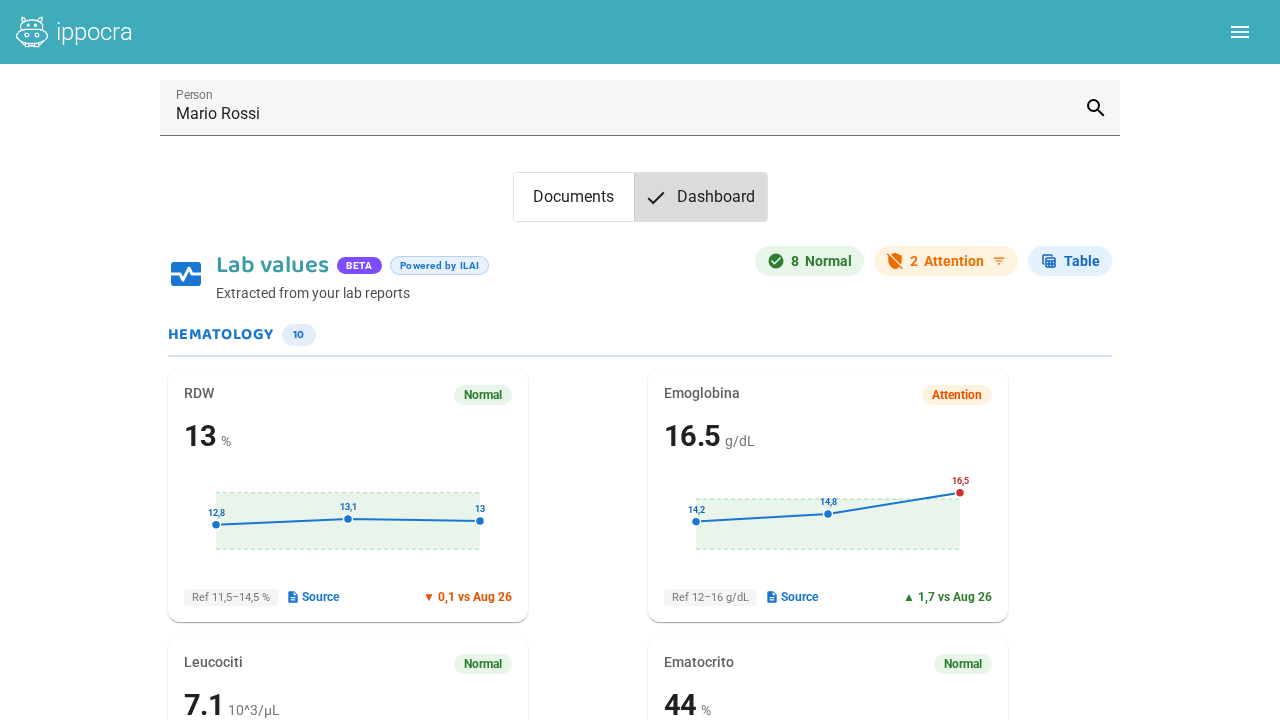Click the Hematology section heading
Screen dimensions: 1280x720
[x=221, y=334]
